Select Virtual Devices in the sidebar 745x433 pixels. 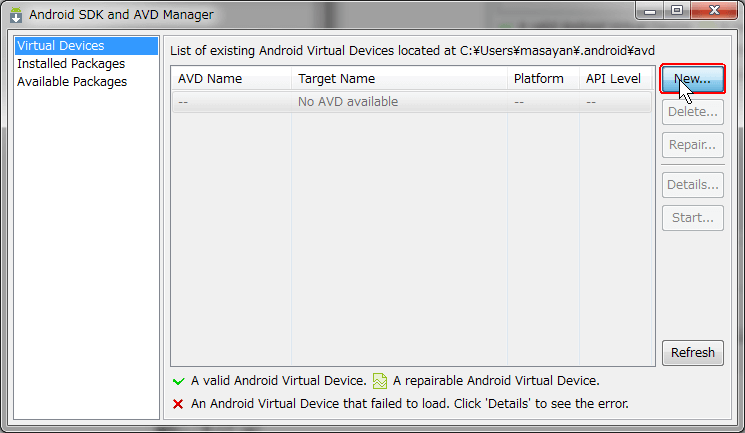[60, 46]
